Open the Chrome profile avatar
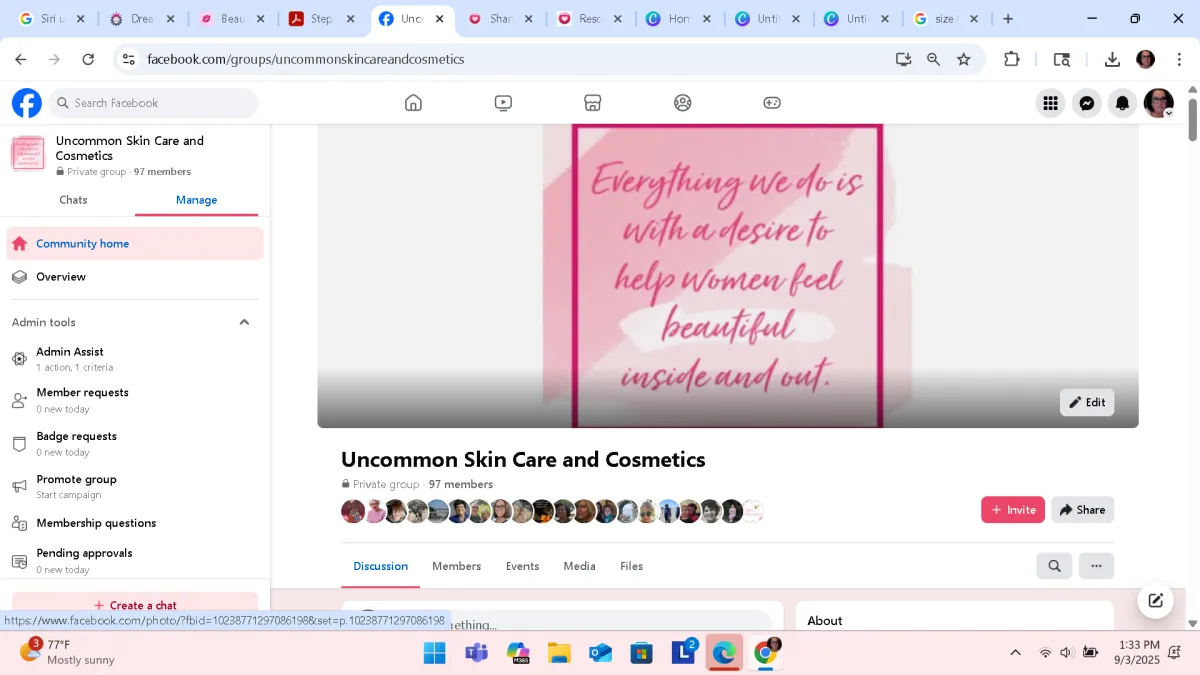This screenshot has width=1200, height=675. click(1146, 59)
